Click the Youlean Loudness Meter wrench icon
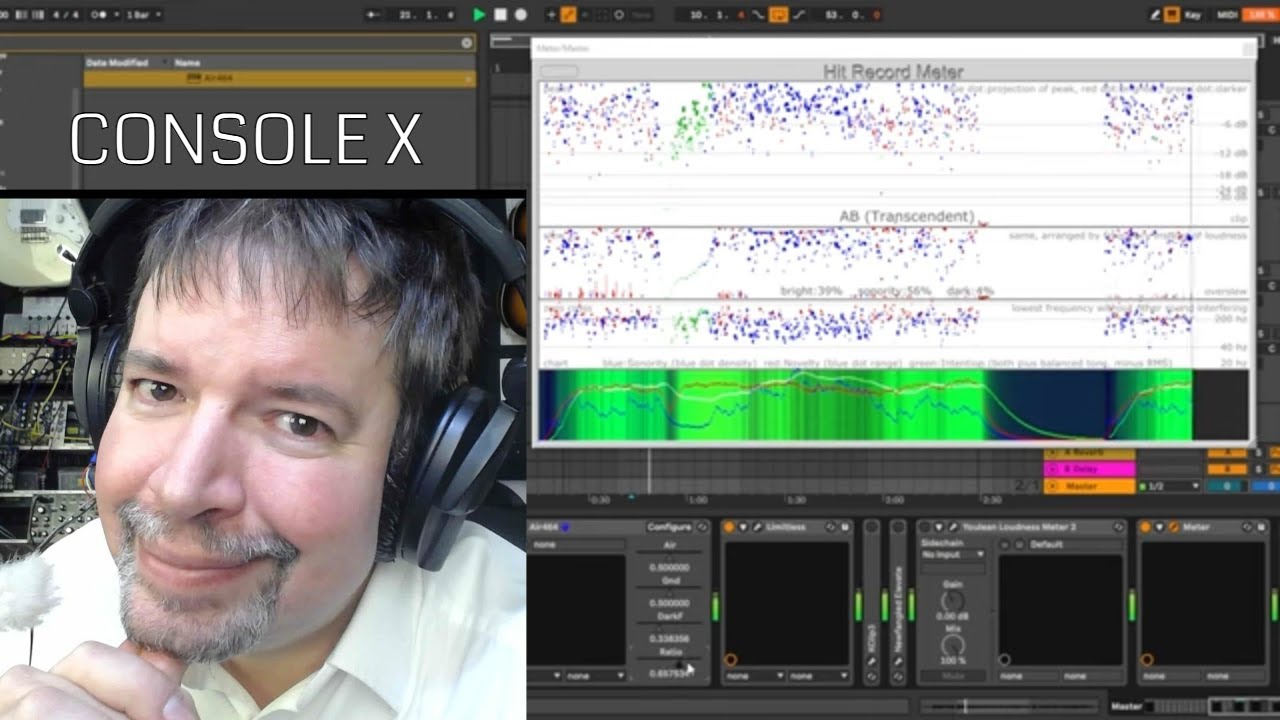Screen dimensions: 1280x720 point(952,527)
